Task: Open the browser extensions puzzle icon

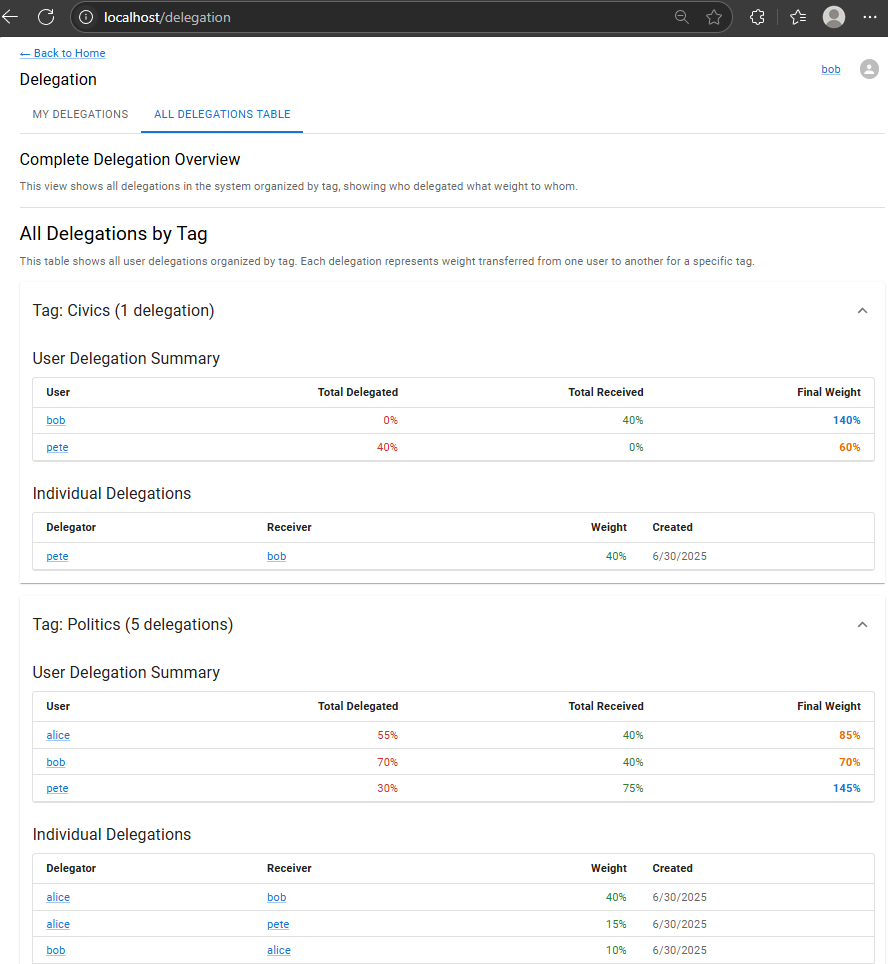Action: click(757, 17)
